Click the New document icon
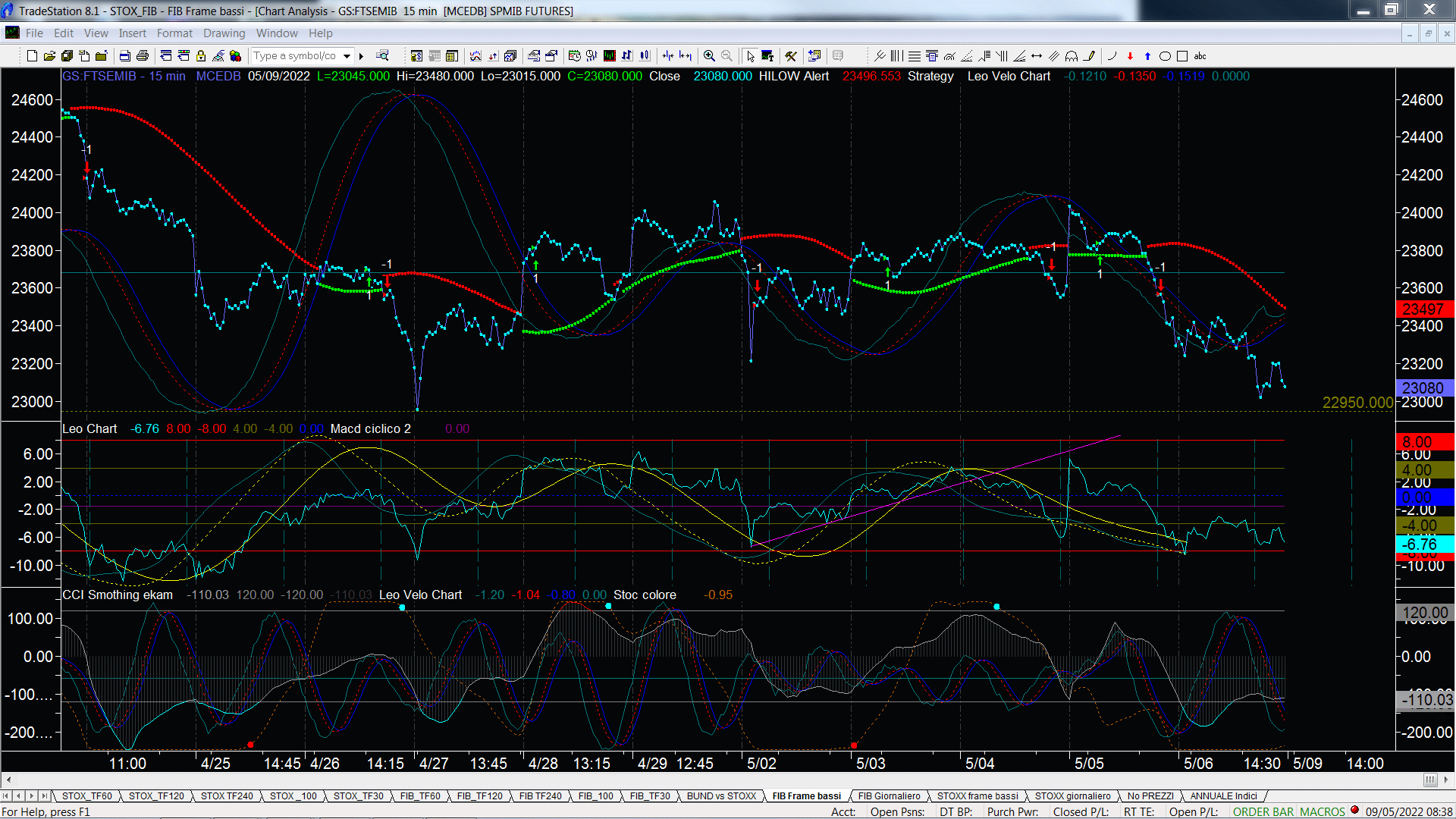 [x=32, y=56]
